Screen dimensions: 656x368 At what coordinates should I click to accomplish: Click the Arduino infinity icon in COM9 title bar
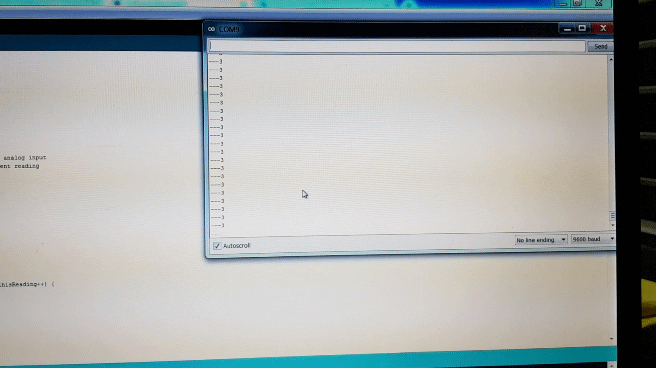click(211, 29)
